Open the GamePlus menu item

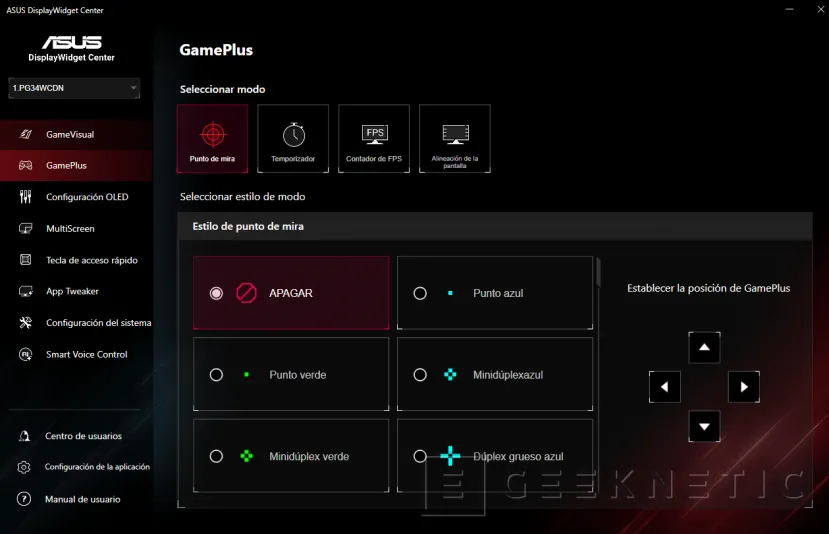tap(76, 165)
